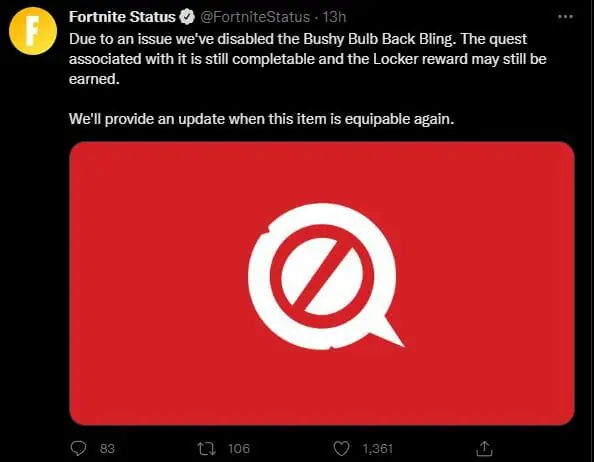Retweet using the retweet arrows icon
Viewport: 594px width, 462px height.
click(207, 449)
